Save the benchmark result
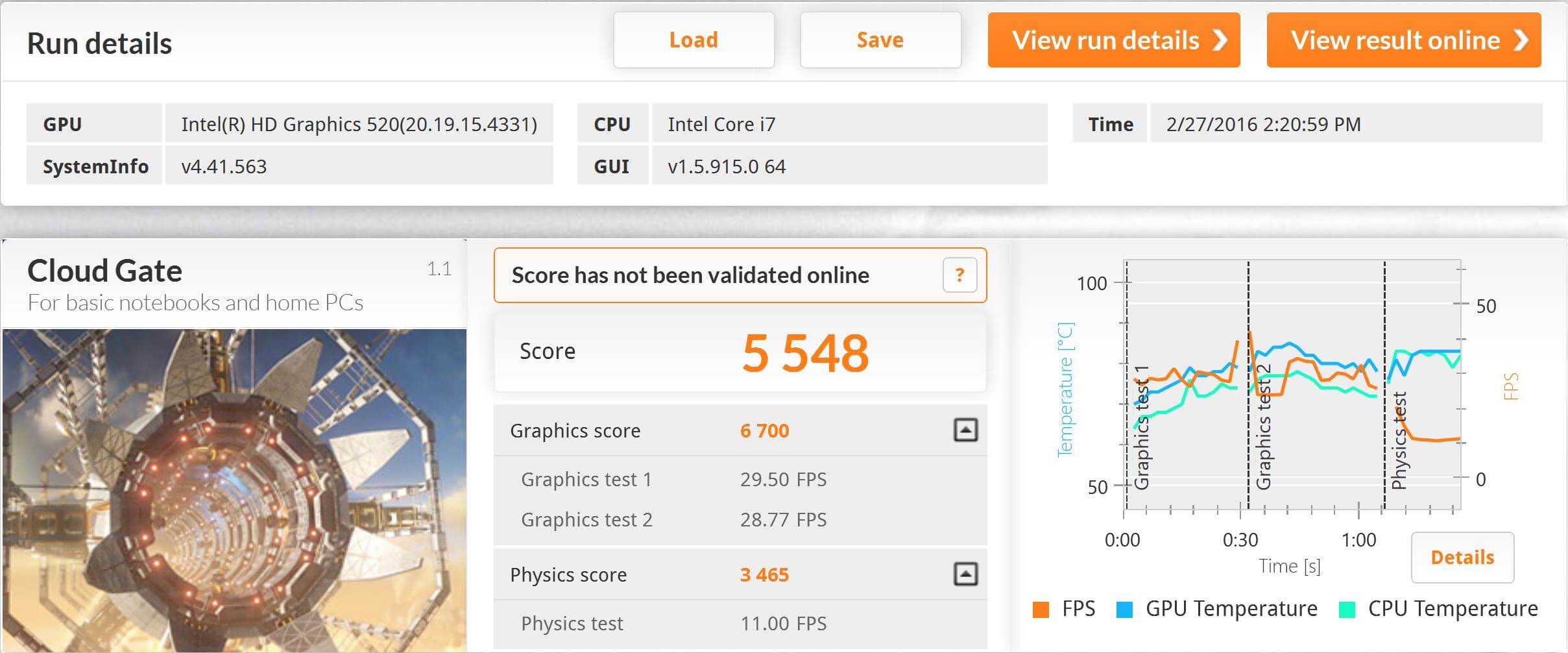The height and width of the screenshot is (653, 1568). [x=880, y=40]
